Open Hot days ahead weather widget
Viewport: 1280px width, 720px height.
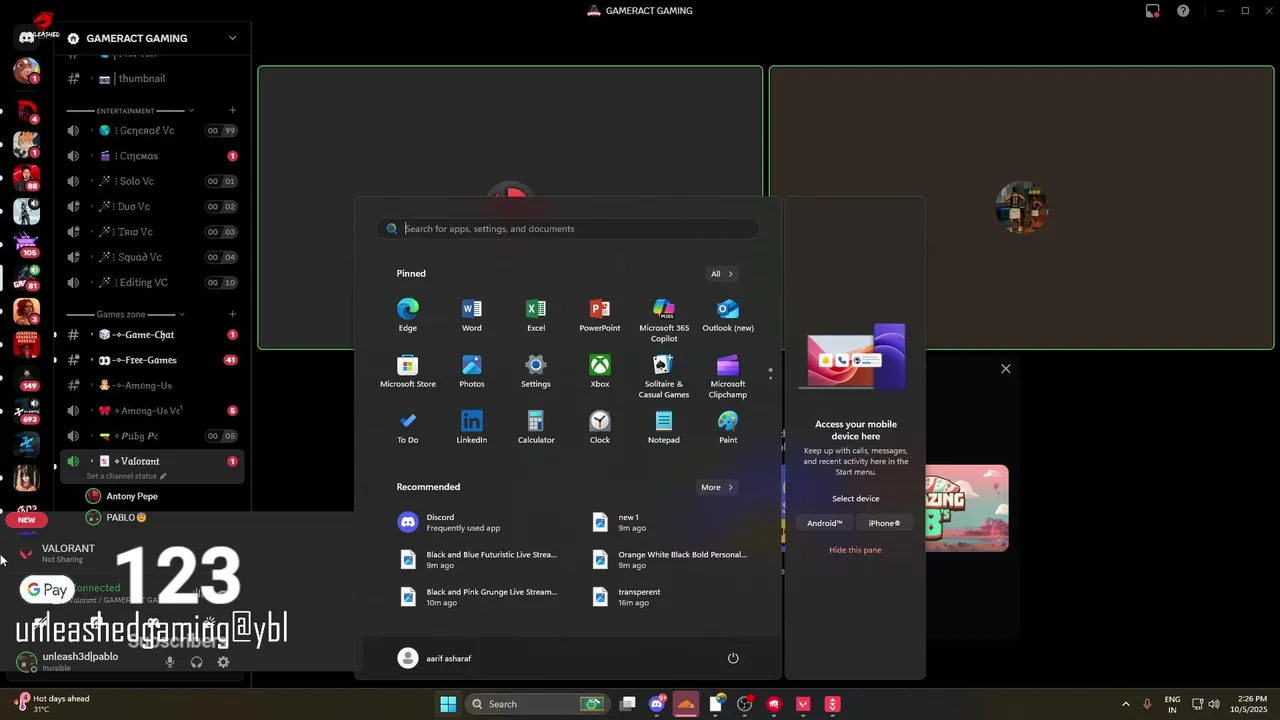pos(52,704)
